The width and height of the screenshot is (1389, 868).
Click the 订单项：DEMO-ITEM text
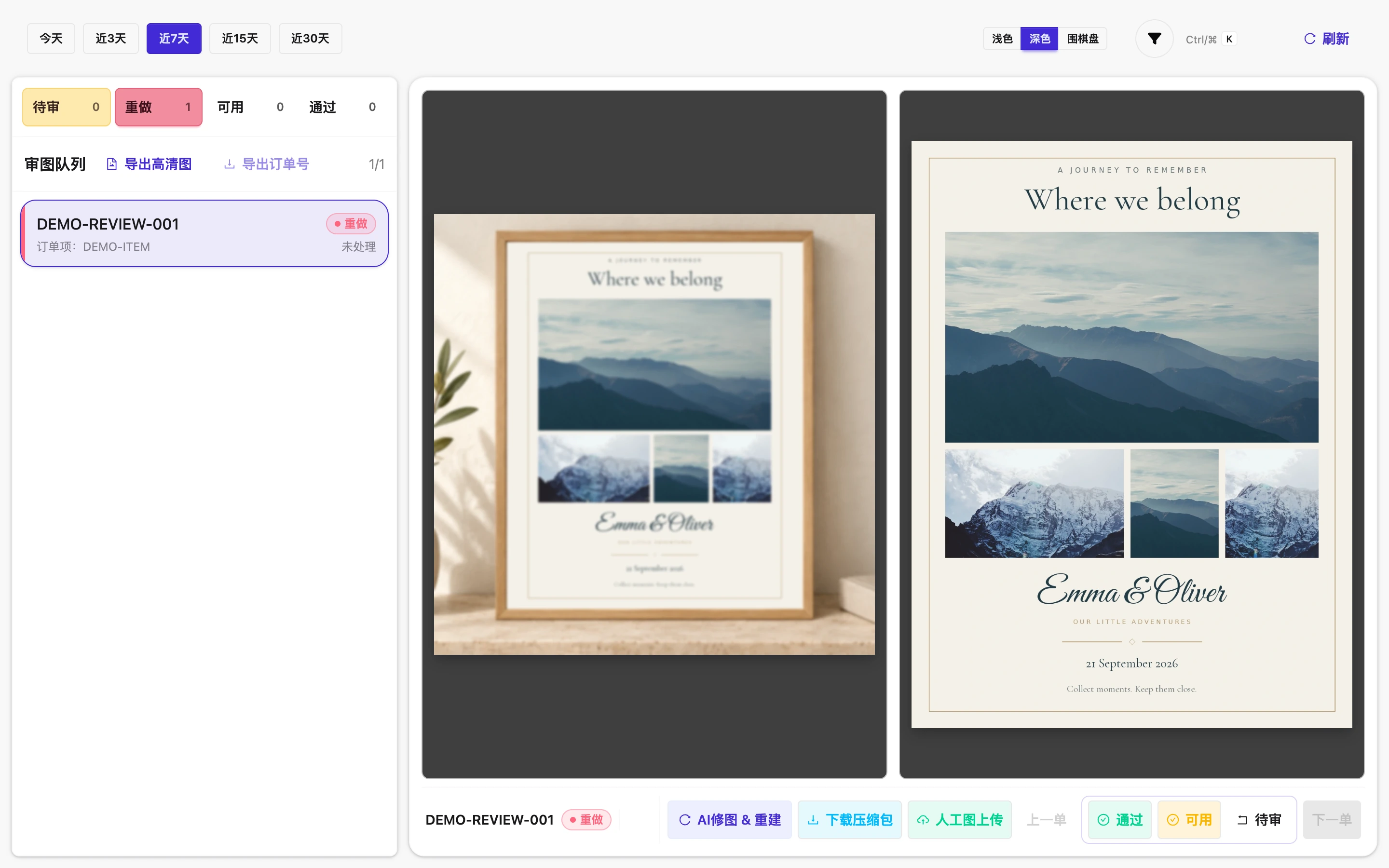[94, 247]
